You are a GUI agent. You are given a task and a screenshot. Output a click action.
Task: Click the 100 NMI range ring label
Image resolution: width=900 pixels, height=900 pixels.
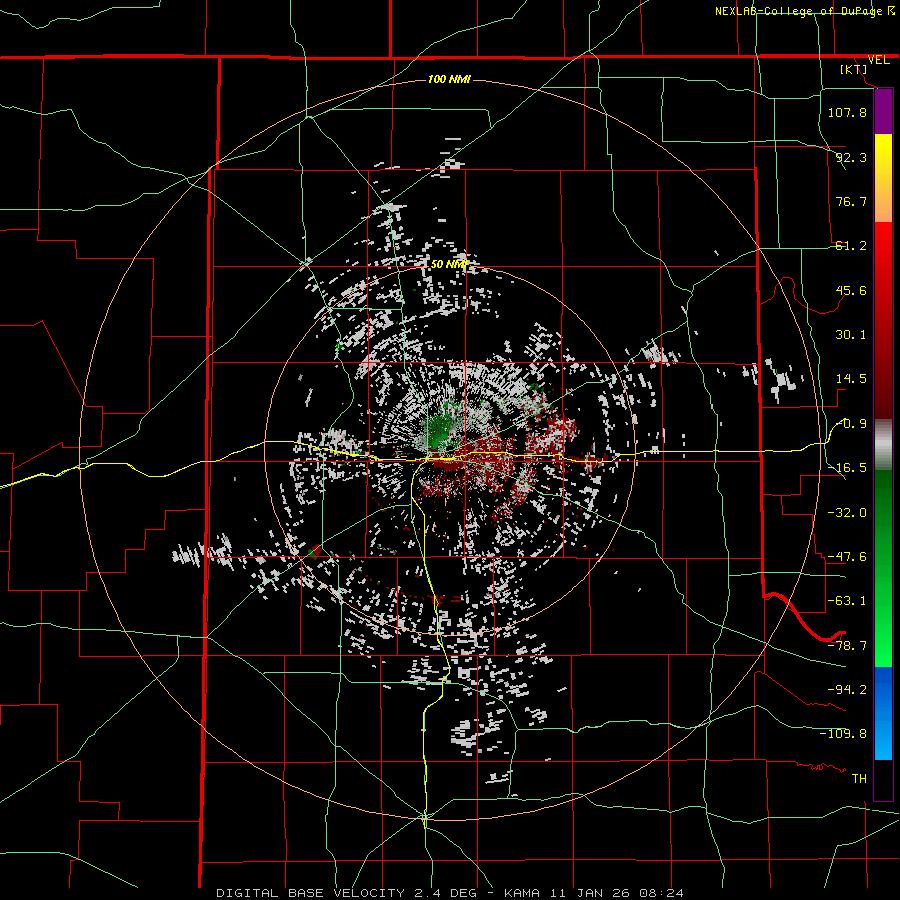(x=449, y=79)
